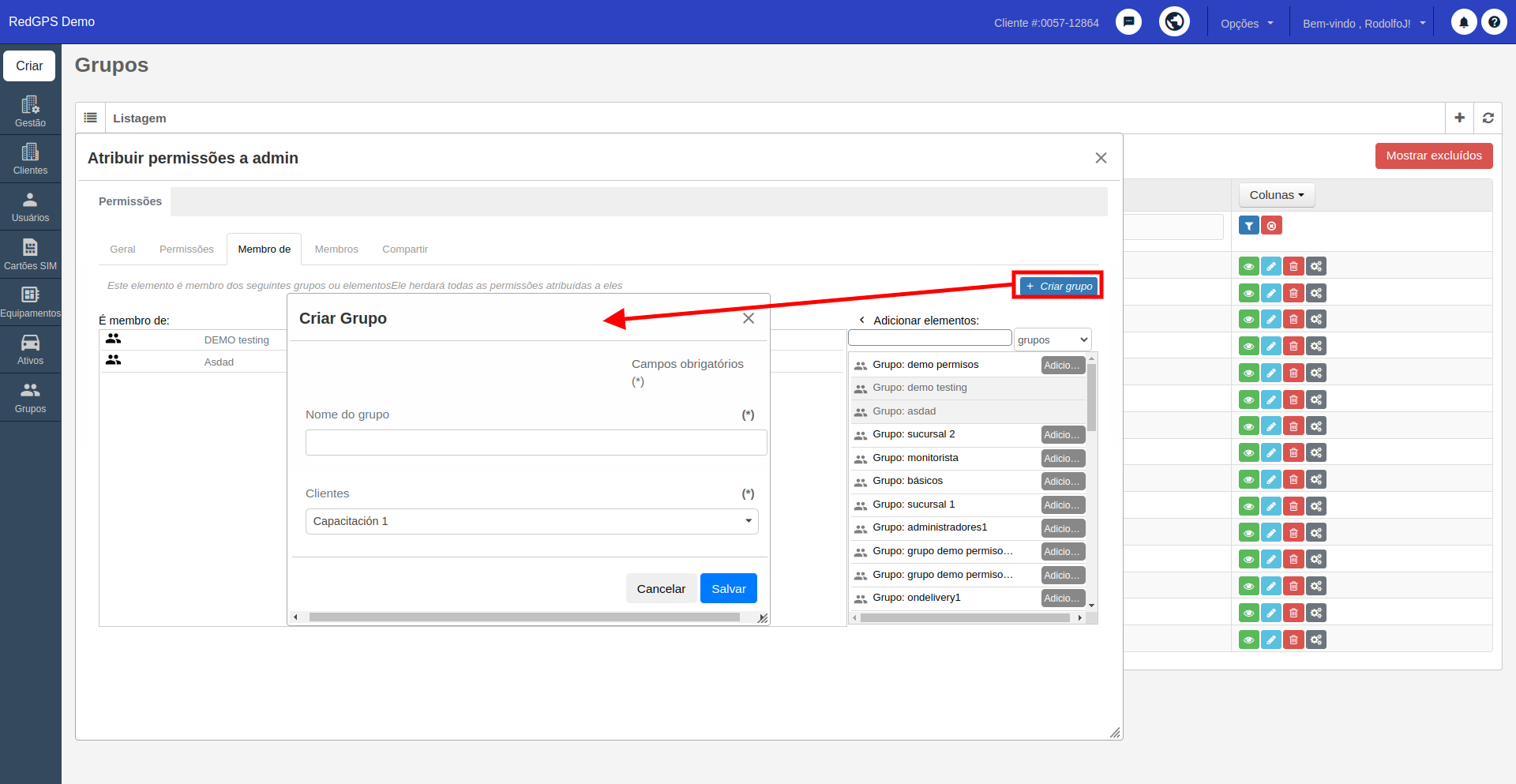Switch to the Geral tab

122,249
